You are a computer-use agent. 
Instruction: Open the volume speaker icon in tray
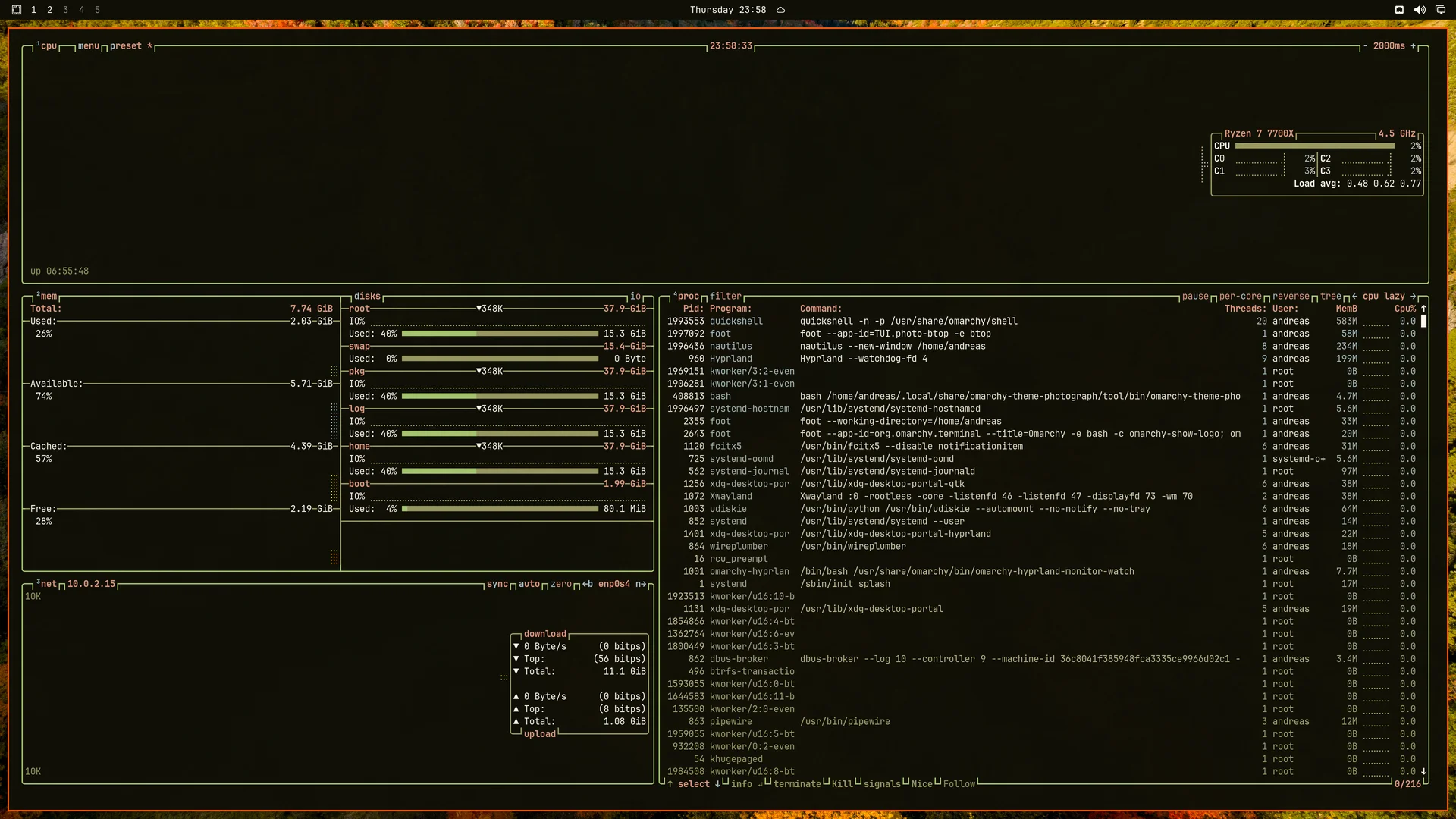pos(1420,10)
